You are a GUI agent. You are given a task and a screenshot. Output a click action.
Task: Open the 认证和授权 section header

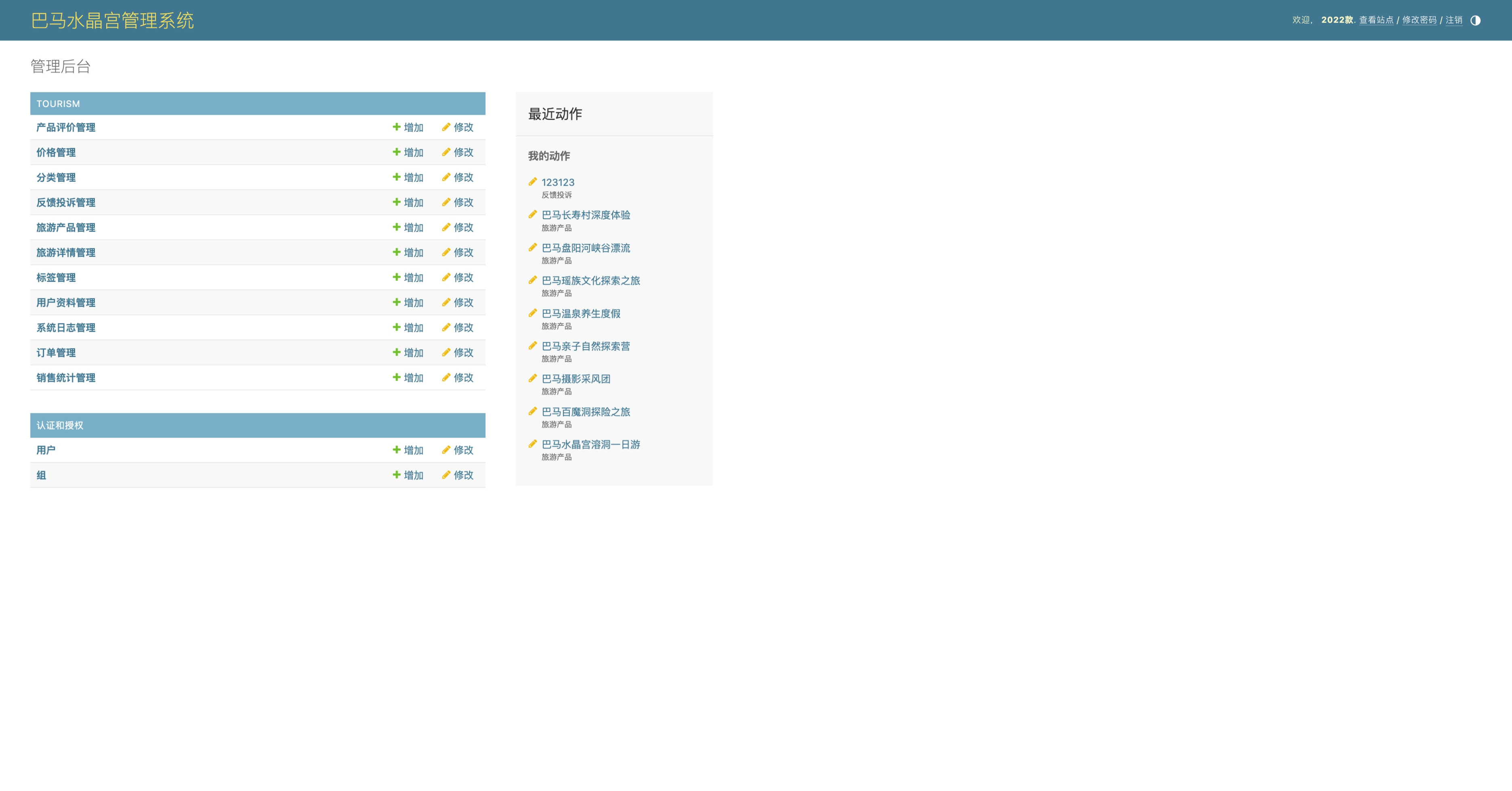coord(60,426)
